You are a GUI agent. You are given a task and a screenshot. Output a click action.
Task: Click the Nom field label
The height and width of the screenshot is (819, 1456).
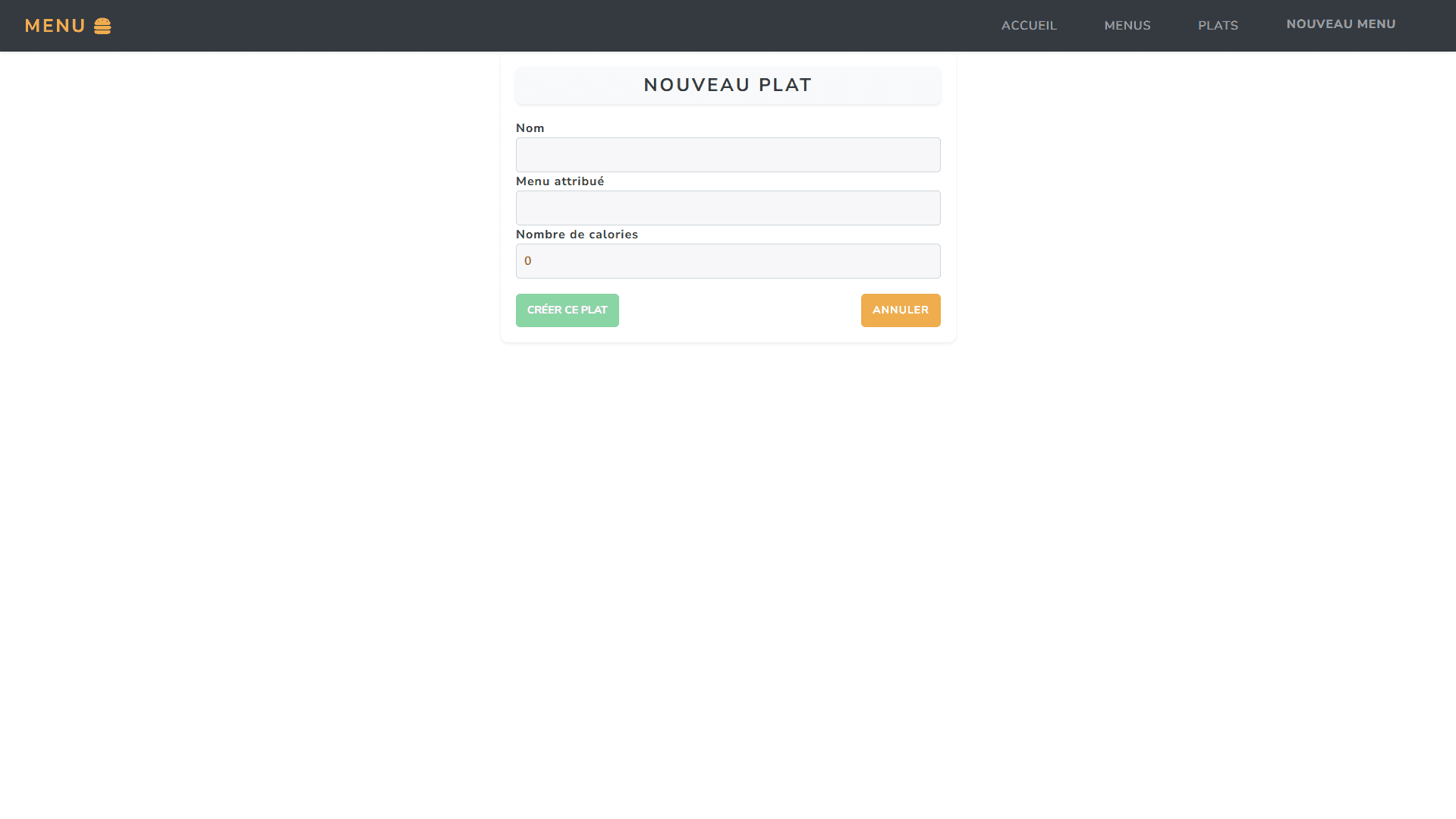530,128
